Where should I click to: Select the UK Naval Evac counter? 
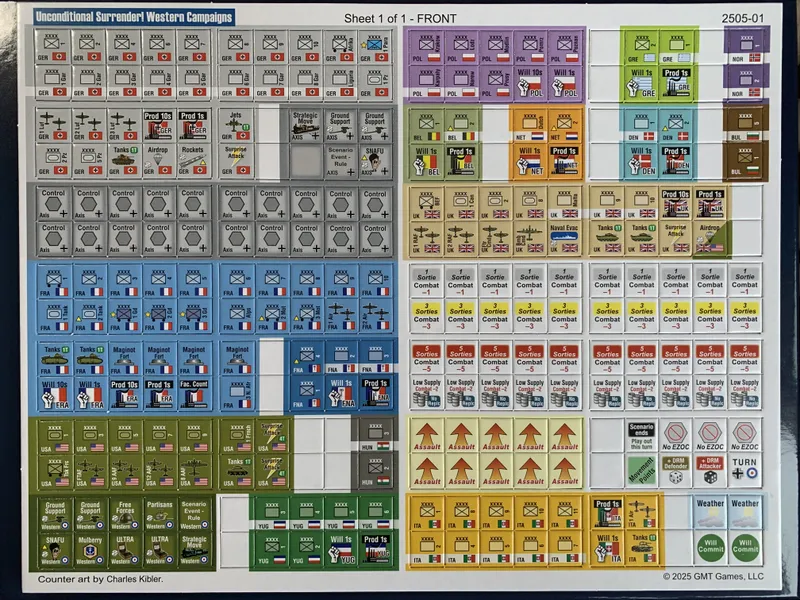click(x=564, y=239)
